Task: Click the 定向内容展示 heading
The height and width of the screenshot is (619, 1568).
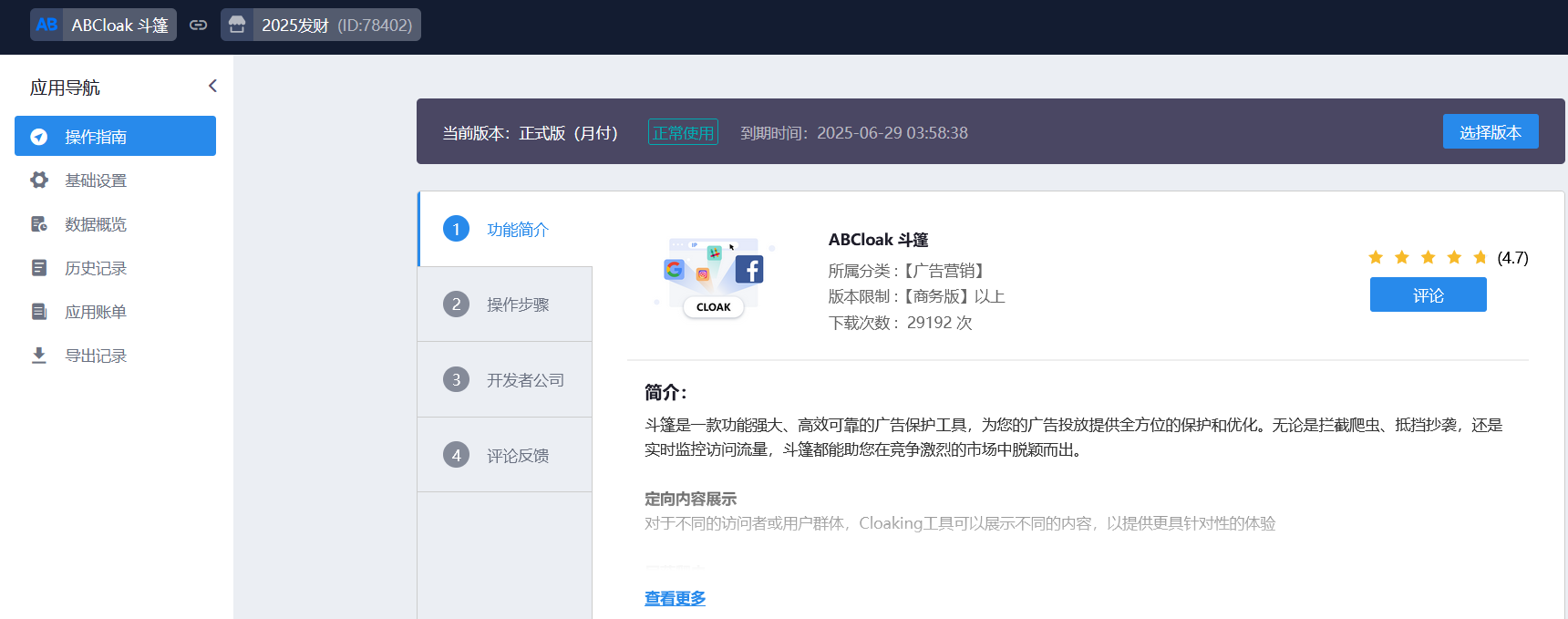Action: [690, 499]
